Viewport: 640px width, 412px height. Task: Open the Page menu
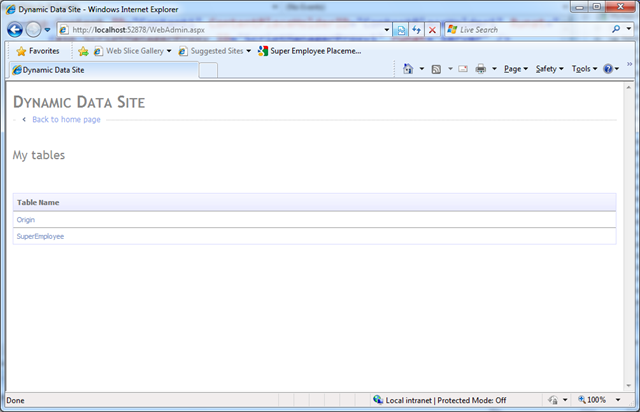(x=515, y=69)
